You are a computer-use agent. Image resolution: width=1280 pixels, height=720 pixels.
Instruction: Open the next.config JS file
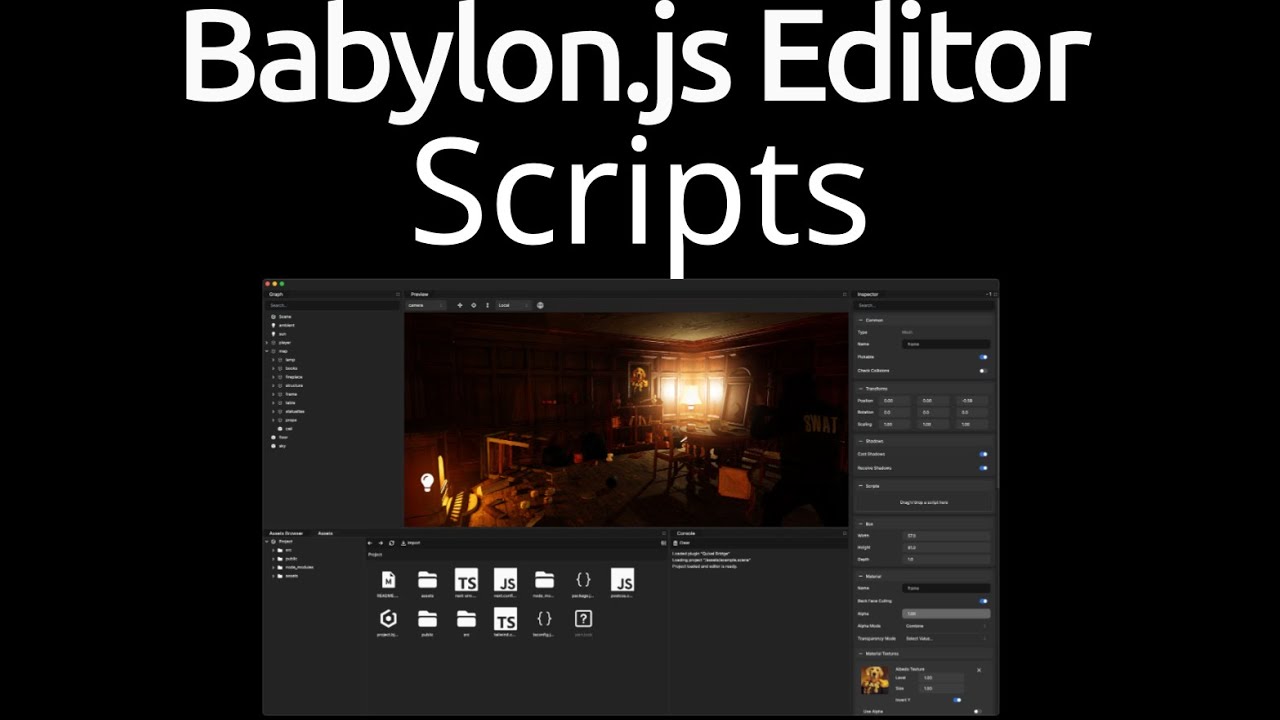(505, 580)
